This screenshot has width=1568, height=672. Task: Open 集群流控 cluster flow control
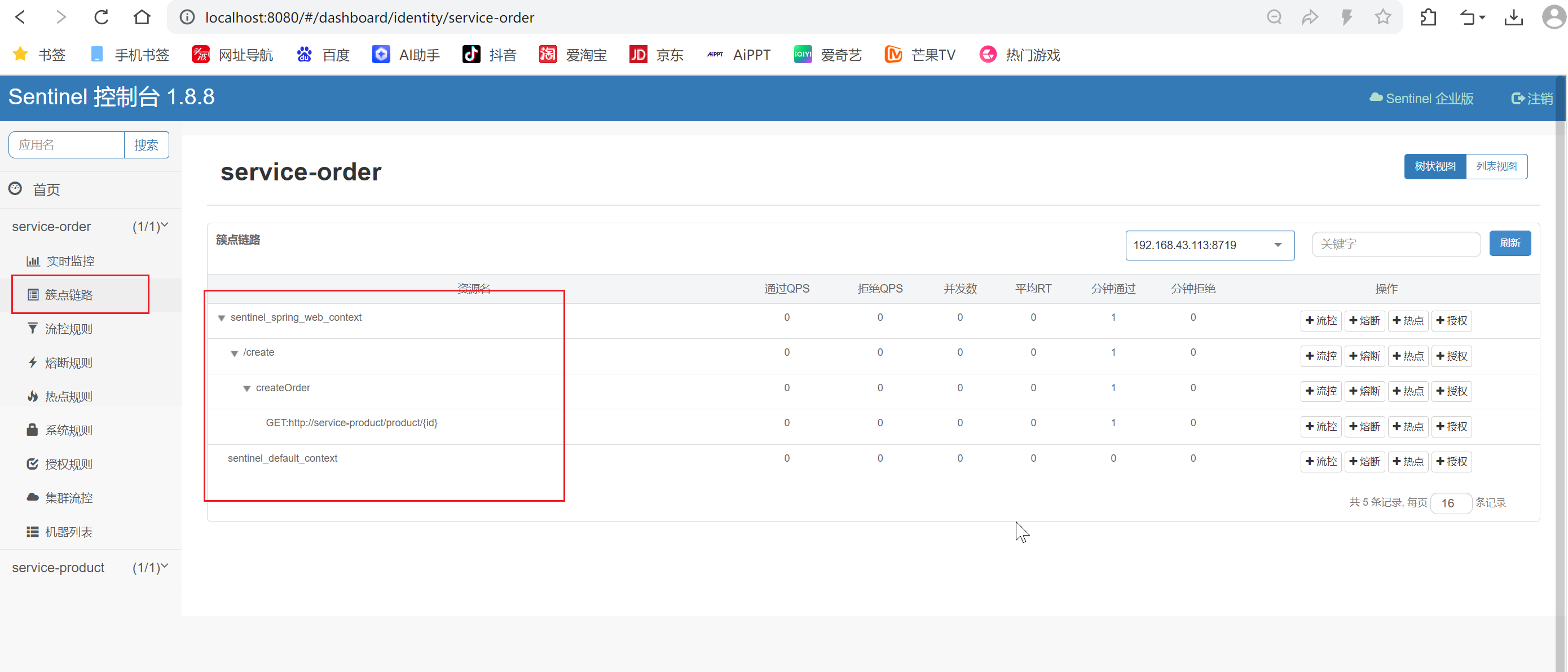(68, 497)
